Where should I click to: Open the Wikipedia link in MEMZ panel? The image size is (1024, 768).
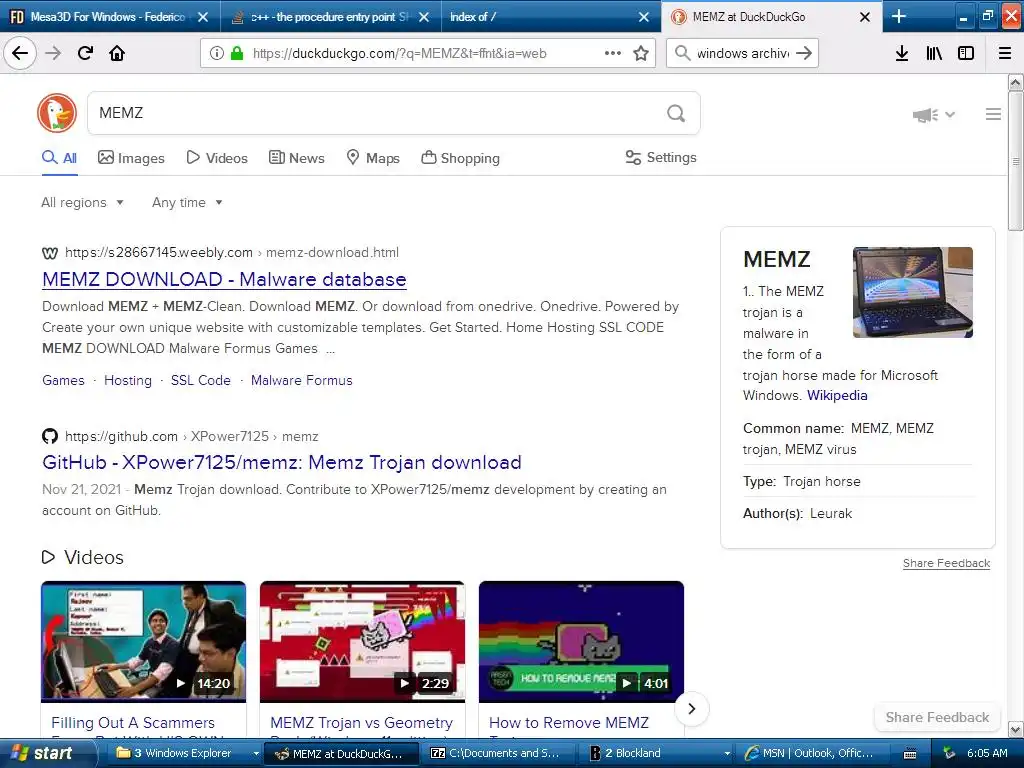click(x=837, y=395)
